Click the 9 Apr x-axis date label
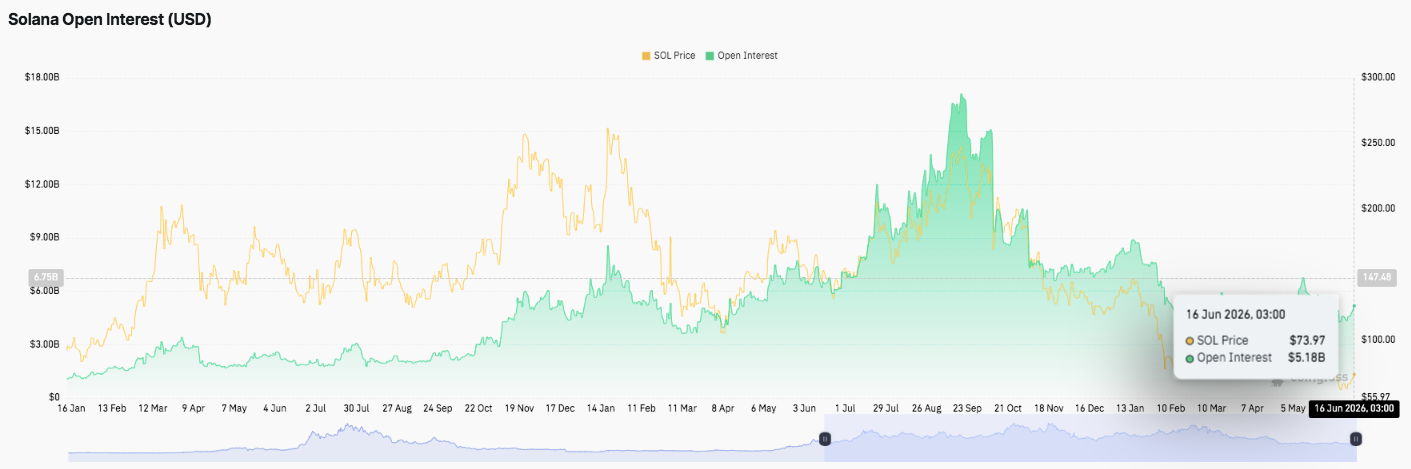The image size is (1411, 469). click(193, 409)
